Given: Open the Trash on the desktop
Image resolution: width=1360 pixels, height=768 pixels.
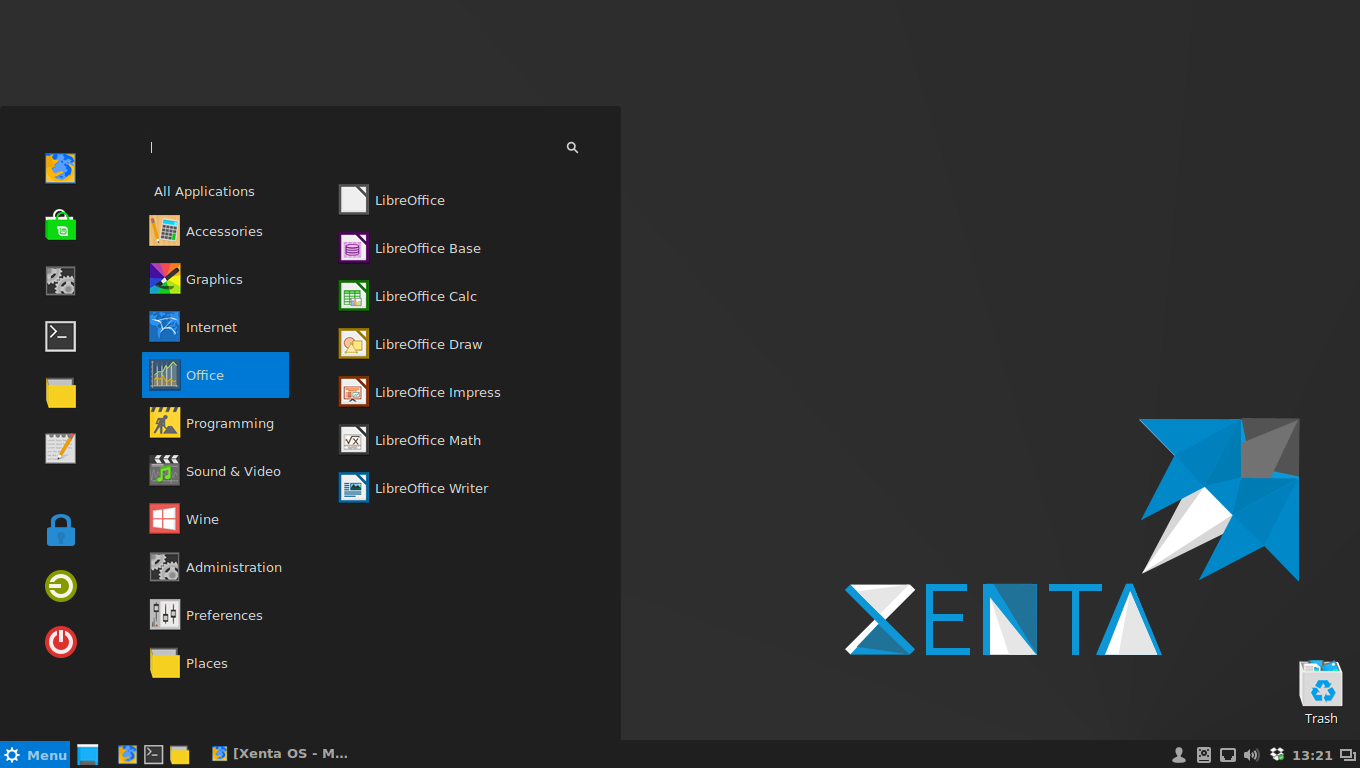Looking at the screenshot, I should coord(1320,684).
